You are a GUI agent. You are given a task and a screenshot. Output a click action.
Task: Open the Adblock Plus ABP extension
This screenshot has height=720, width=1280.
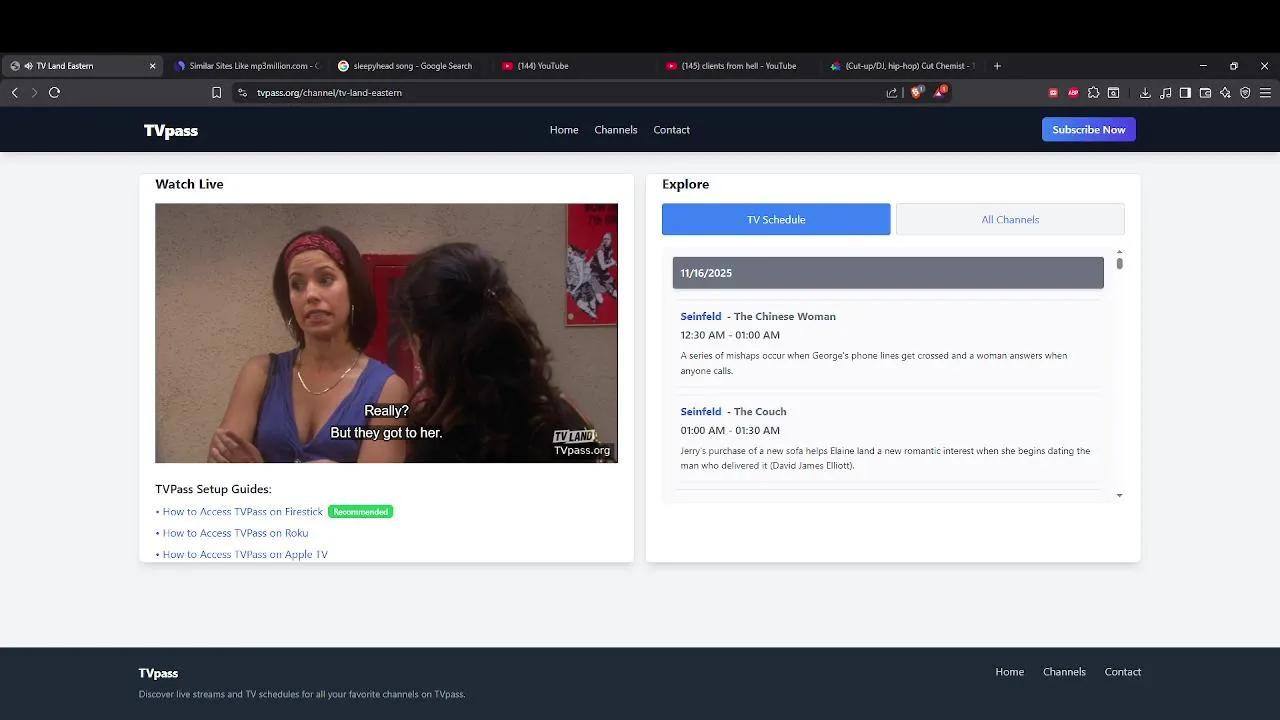click(1073, 92)
